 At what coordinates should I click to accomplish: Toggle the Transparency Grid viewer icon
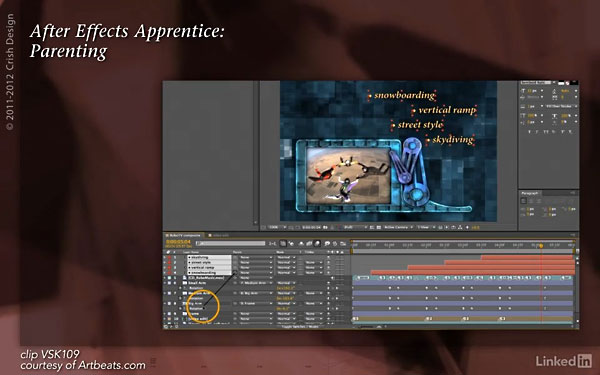tap(379, 227)
